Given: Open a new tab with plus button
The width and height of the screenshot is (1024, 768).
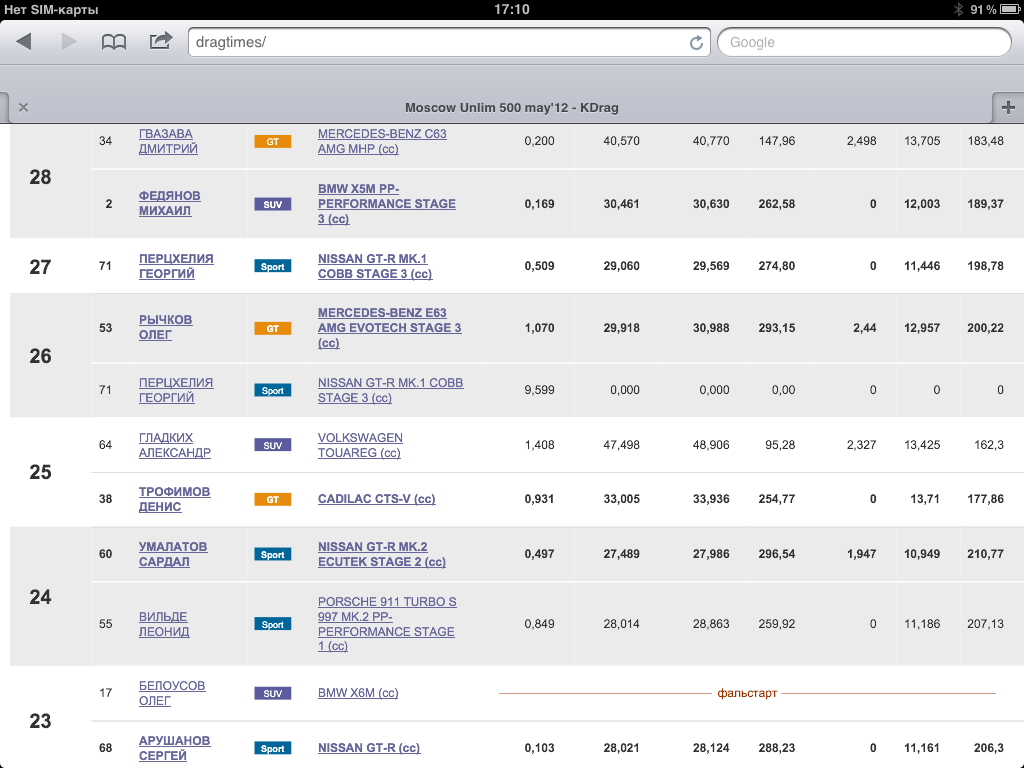Looking at the screenshot, I should 1008,107.
